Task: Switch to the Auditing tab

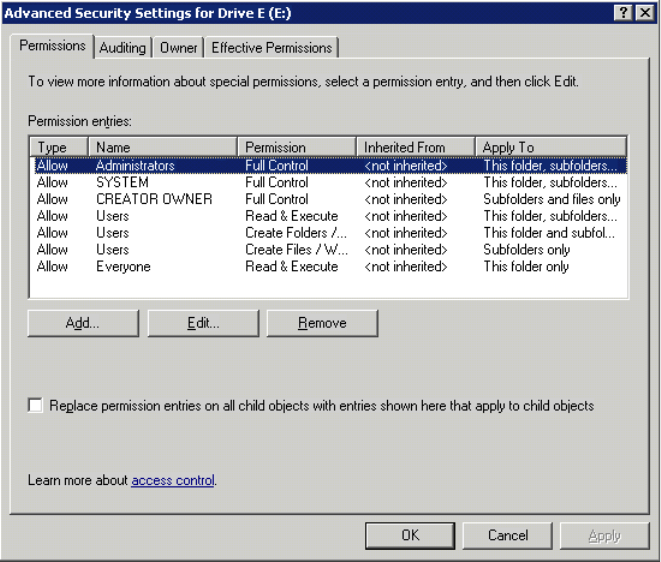Action: tap(123, 48)
